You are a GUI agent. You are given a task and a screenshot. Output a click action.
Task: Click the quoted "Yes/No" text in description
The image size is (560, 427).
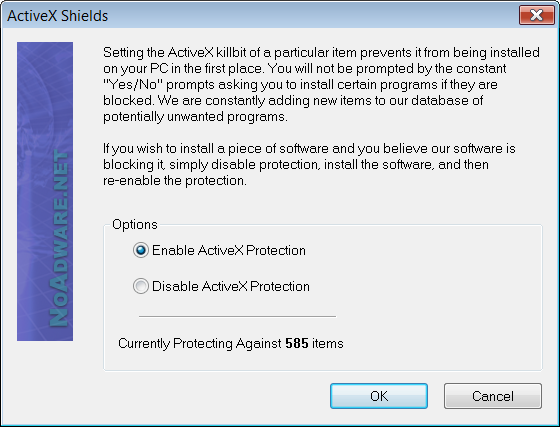tap(133, 85)
